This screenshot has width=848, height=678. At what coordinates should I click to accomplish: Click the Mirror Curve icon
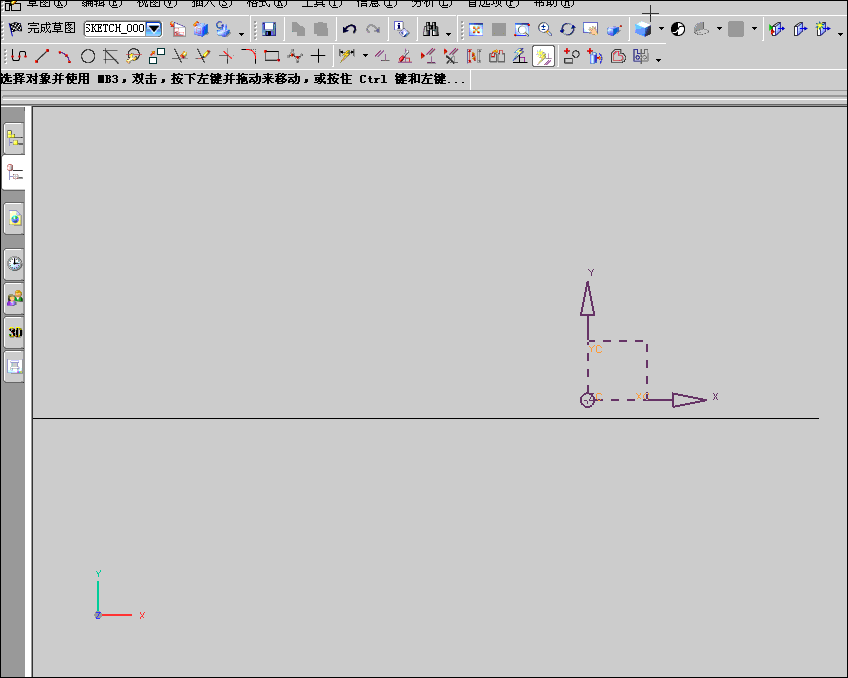click(x=641, y=56)
